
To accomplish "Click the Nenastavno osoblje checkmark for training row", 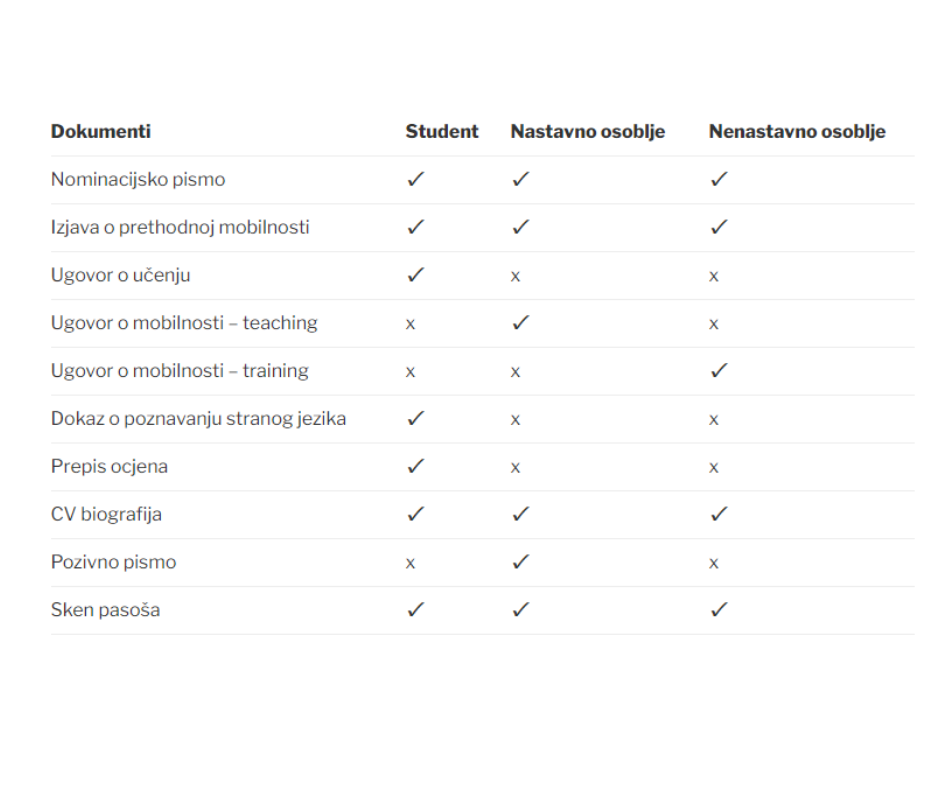I will point(719,370).
